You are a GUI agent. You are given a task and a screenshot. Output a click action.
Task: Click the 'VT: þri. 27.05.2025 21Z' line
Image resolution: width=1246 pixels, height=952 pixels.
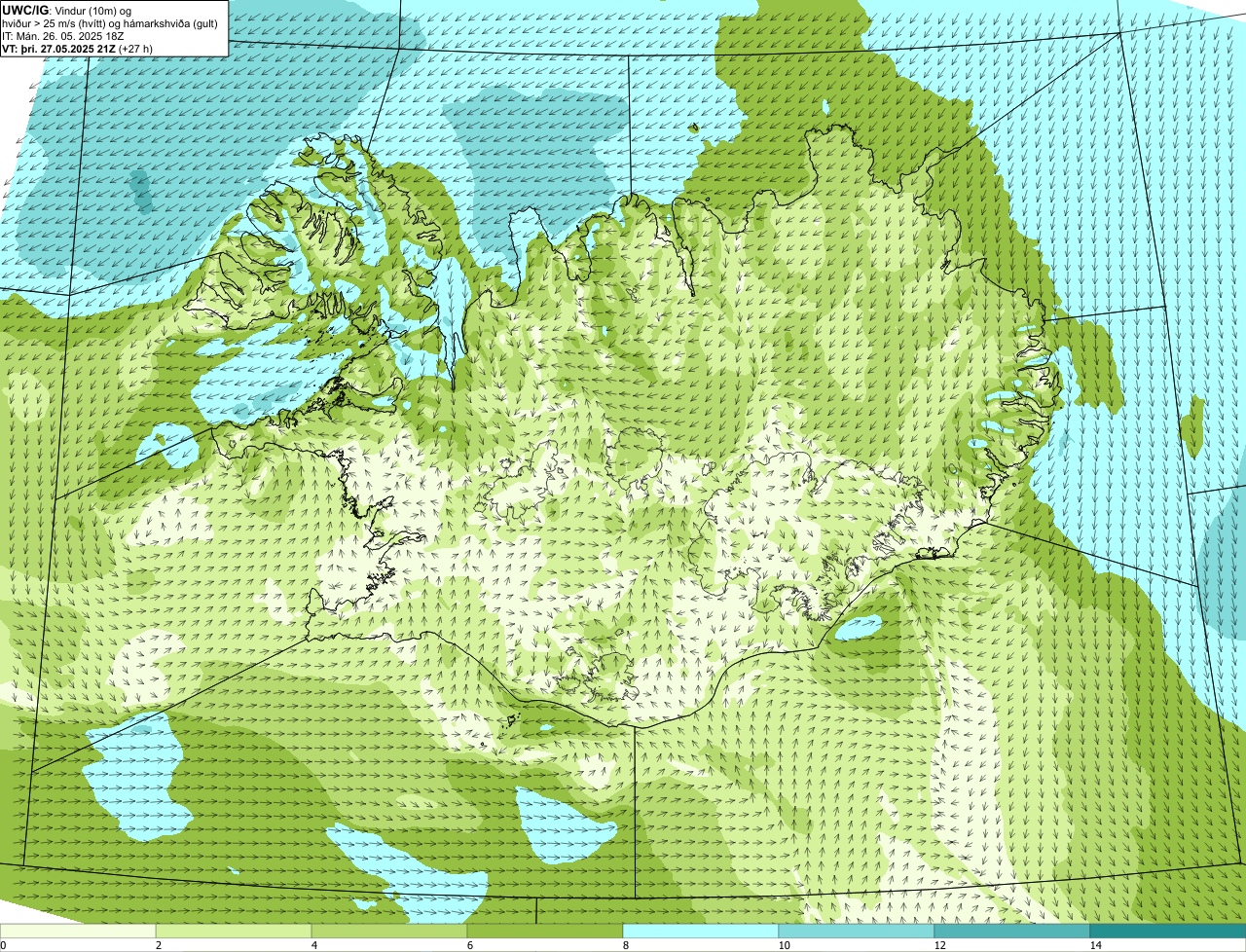59,49
